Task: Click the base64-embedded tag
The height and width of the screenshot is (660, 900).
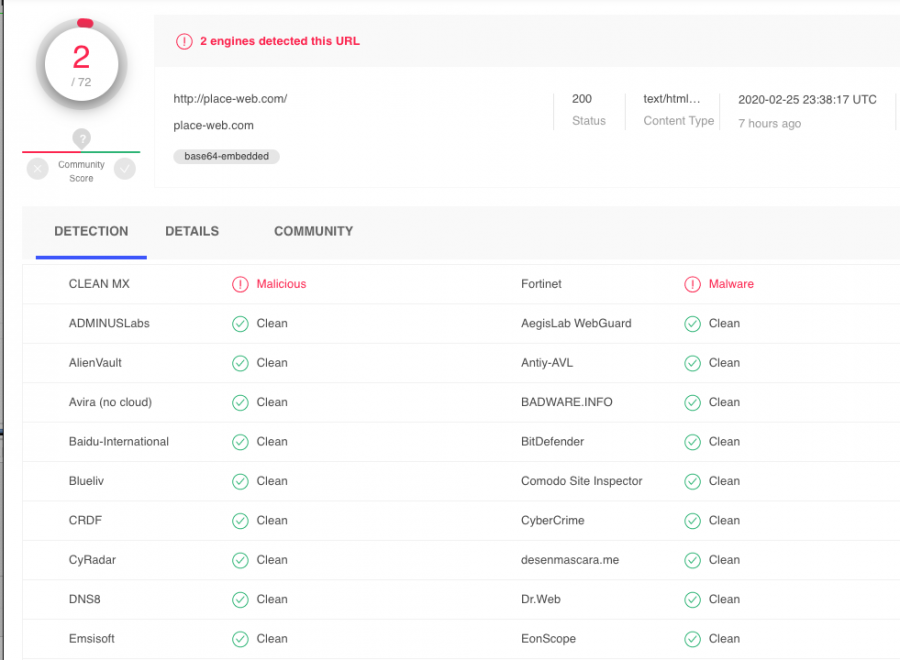Action: coord(227,156)
